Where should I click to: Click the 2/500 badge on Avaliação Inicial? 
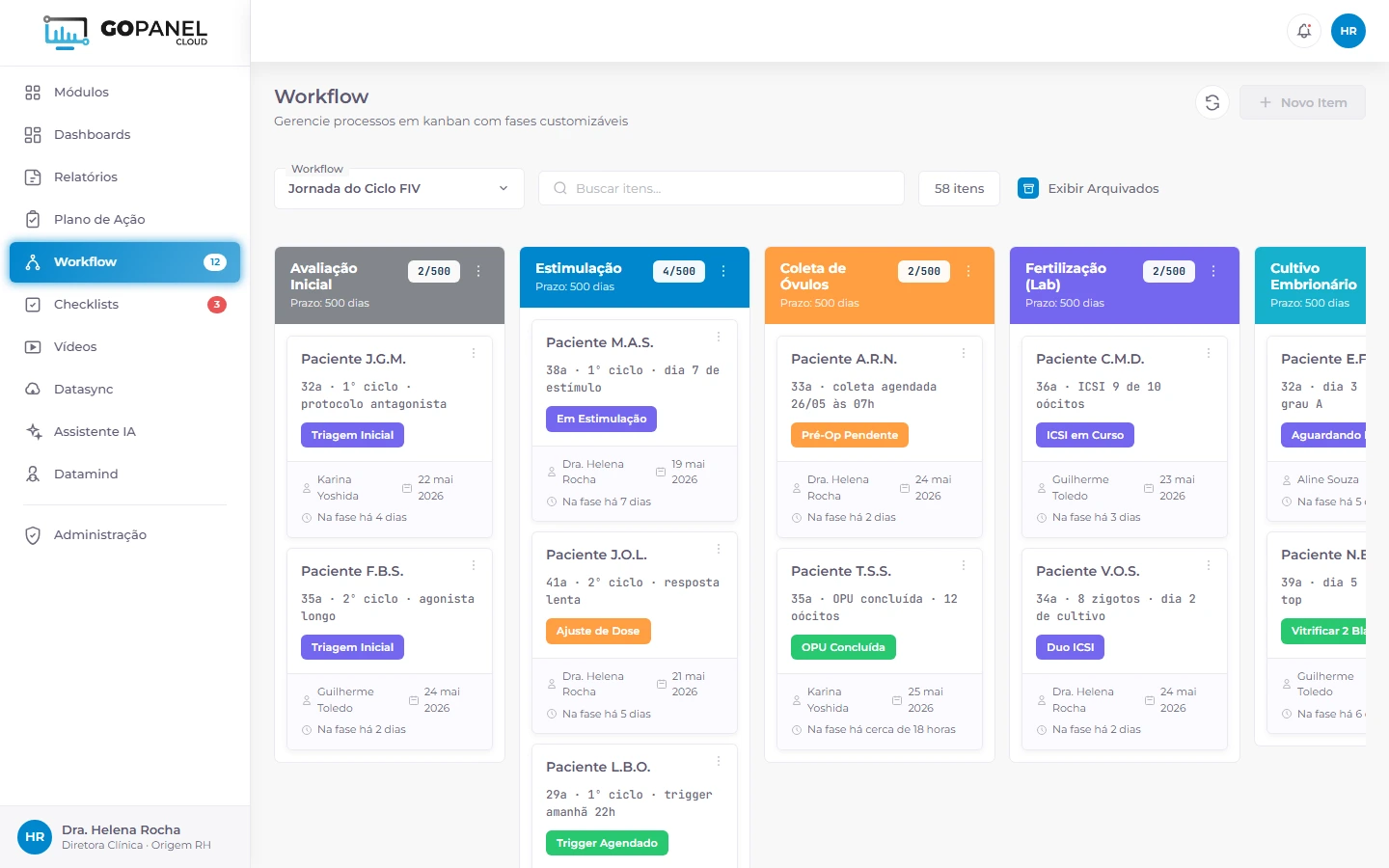(434, 272)
